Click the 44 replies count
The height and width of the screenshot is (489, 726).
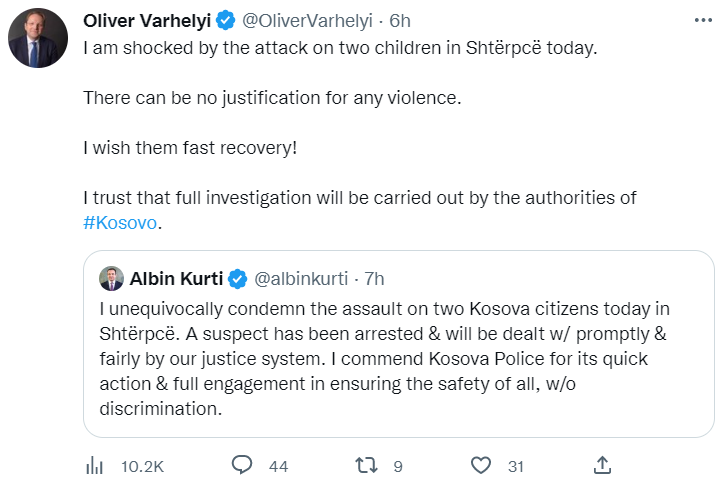coord(278,465)
